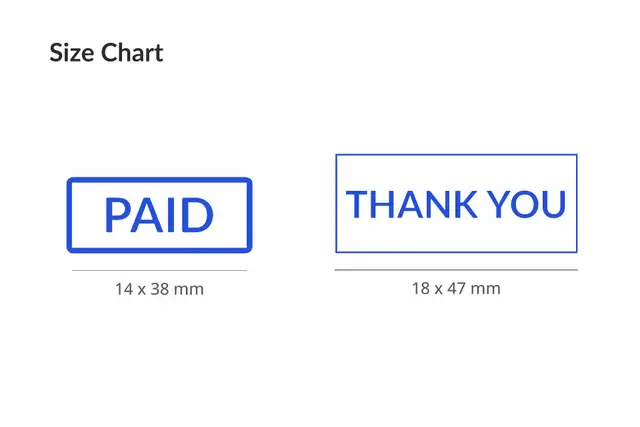The image size is (640, 427).
Task: Click the letter K in THANK
Action: pyautogui.click(x=466, y=204)
